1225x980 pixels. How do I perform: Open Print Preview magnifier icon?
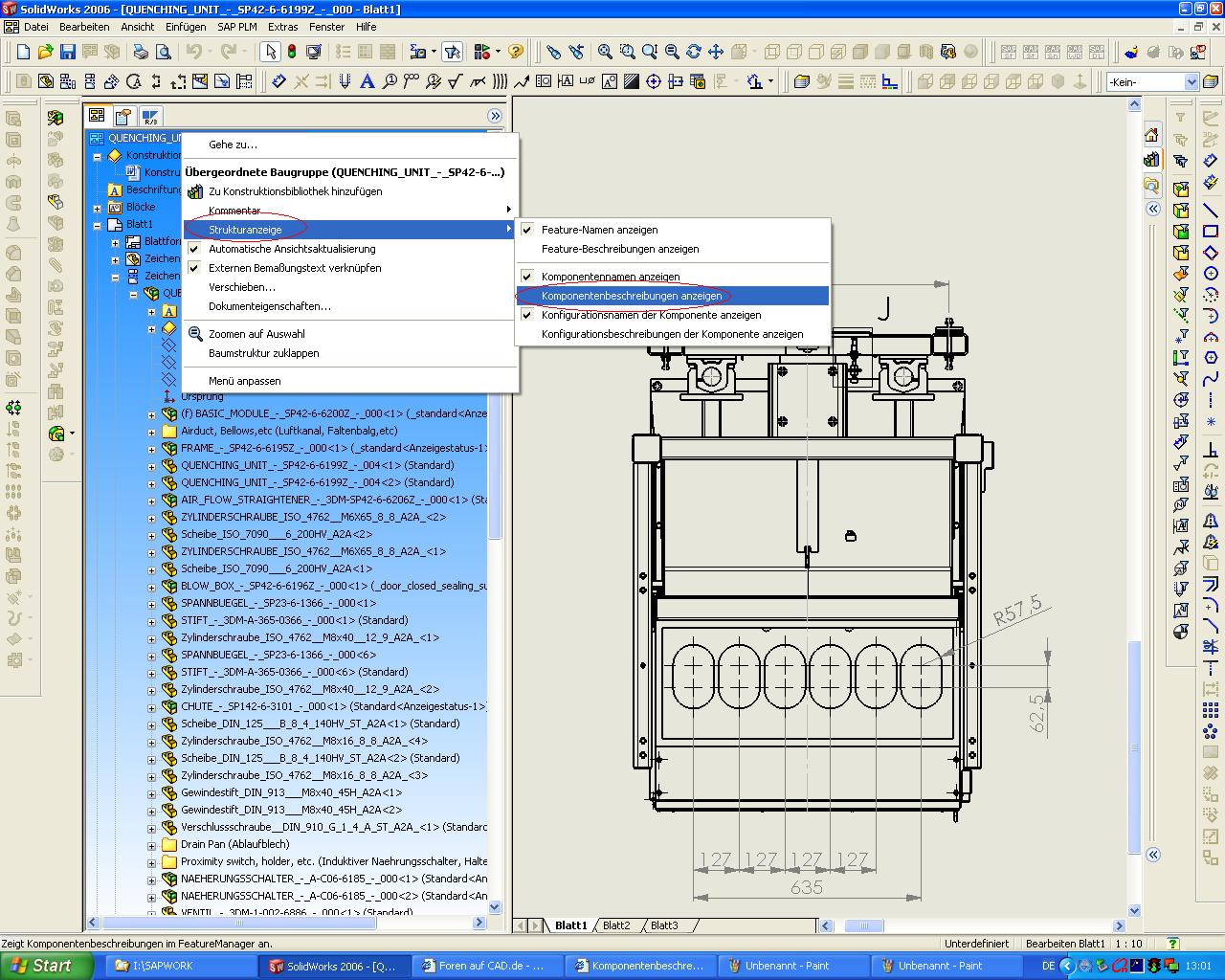tap(163, 52)
